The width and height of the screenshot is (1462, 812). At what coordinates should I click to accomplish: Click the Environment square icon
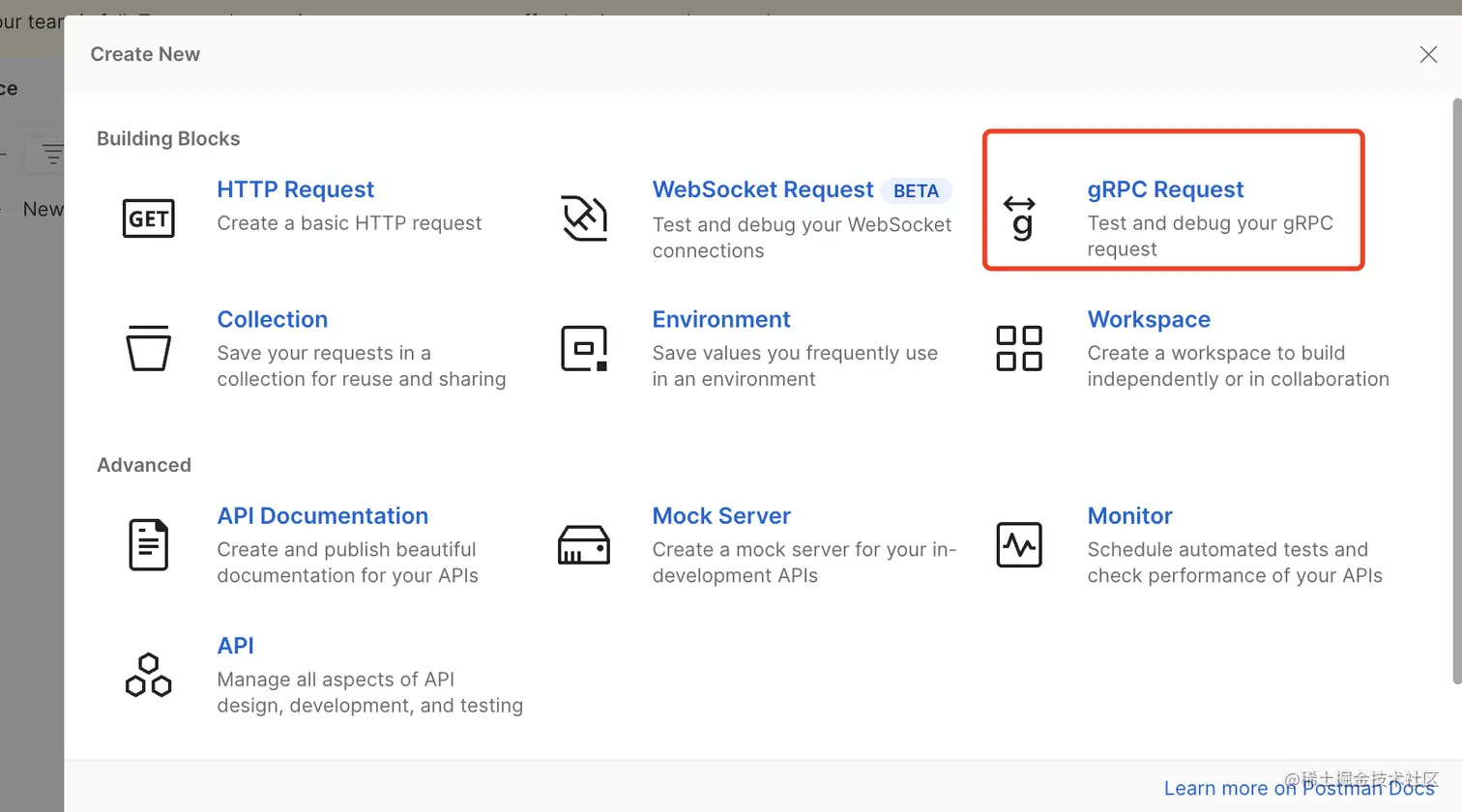(584, 348)
